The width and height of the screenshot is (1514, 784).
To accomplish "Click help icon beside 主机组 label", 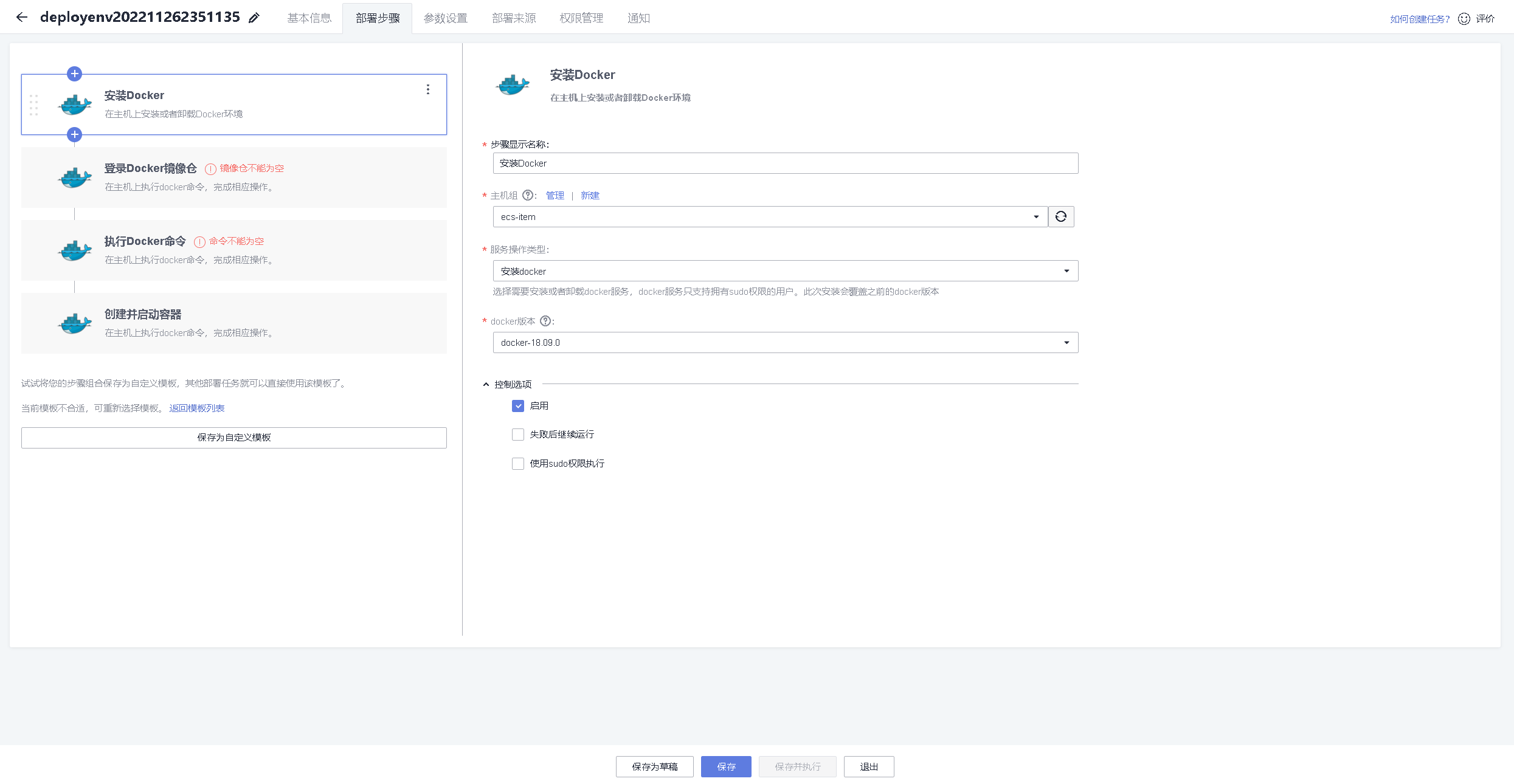I will coord(528,195).
